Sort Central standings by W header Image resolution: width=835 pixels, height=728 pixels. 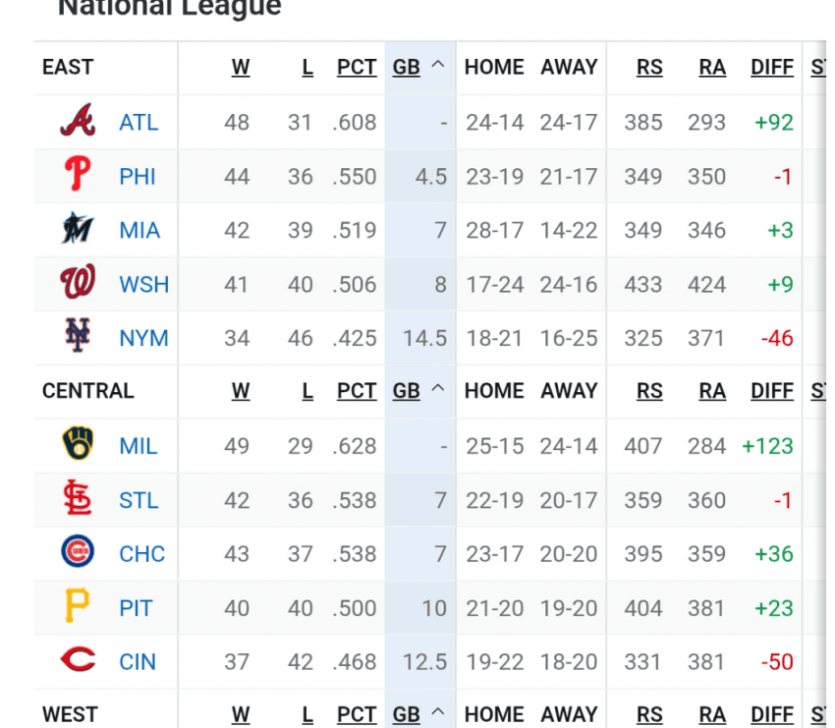point(241,391)
